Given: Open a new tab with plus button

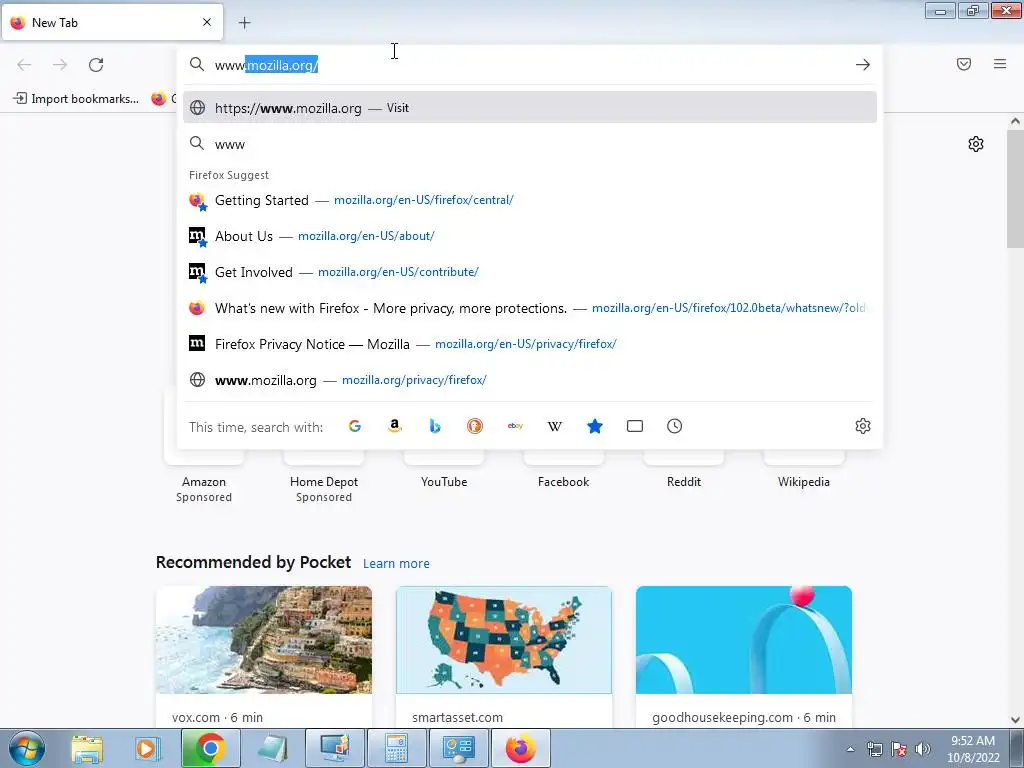Looking at the screenshot, I should [244, 23].
